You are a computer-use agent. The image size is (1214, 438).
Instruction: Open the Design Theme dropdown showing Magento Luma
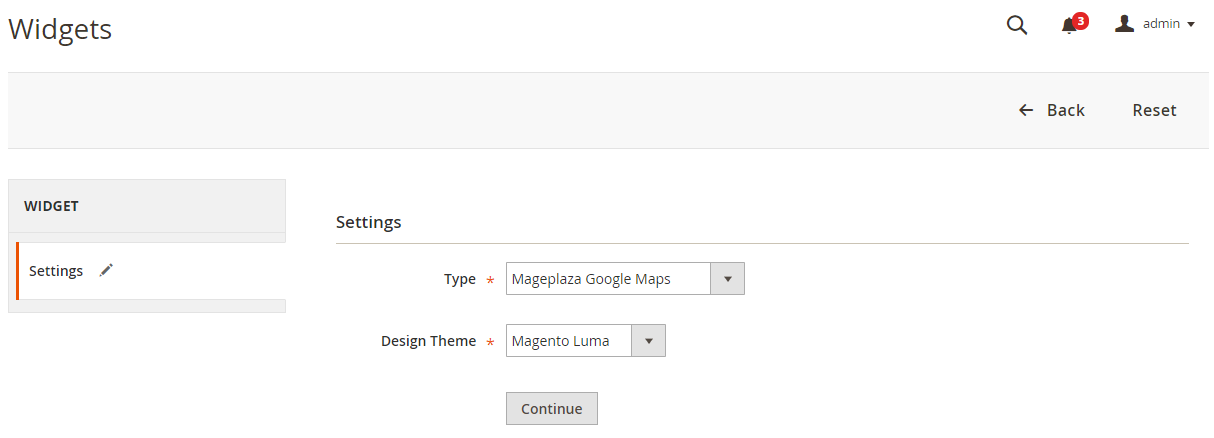point(569,341)
